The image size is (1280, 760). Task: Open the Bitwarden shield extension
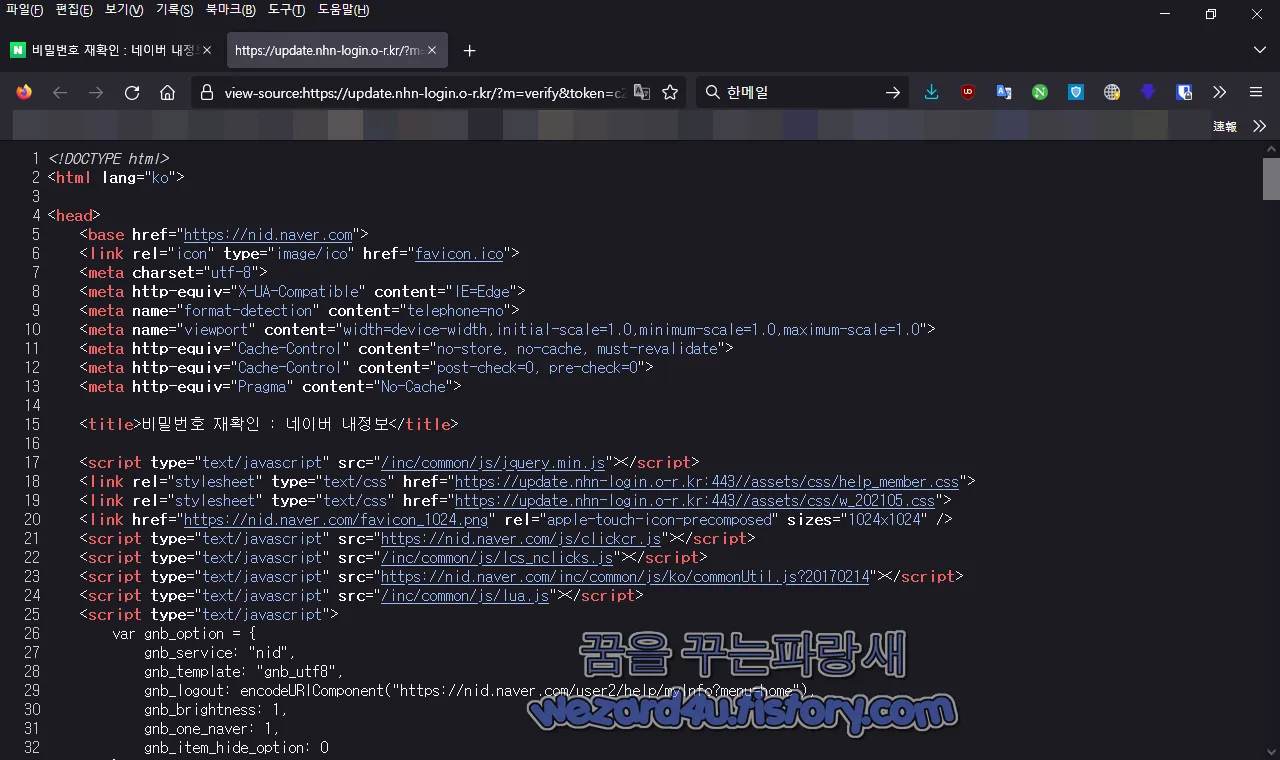(1184, 92)
